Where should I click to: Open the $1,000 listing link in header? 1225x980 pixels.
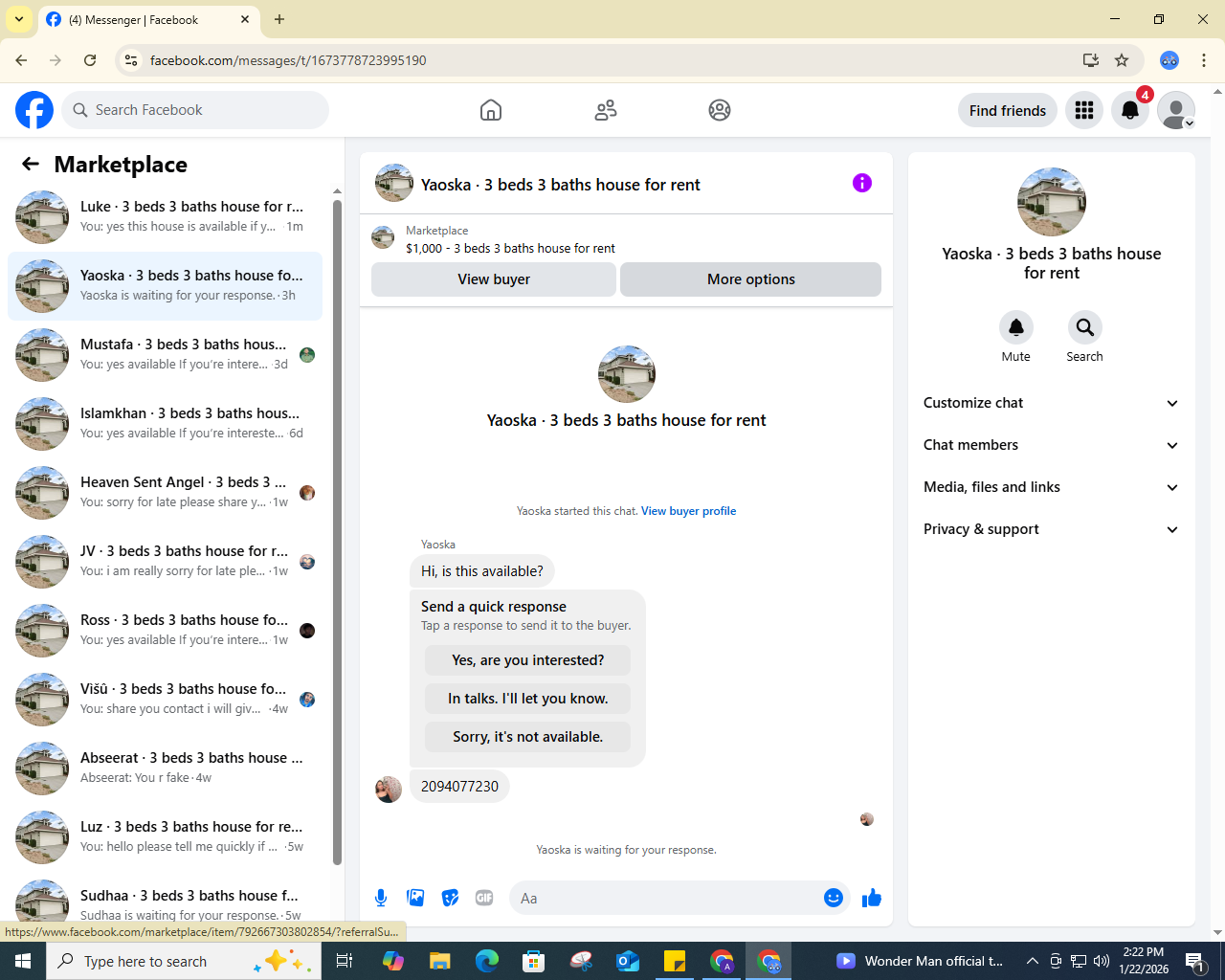(510, 248)
